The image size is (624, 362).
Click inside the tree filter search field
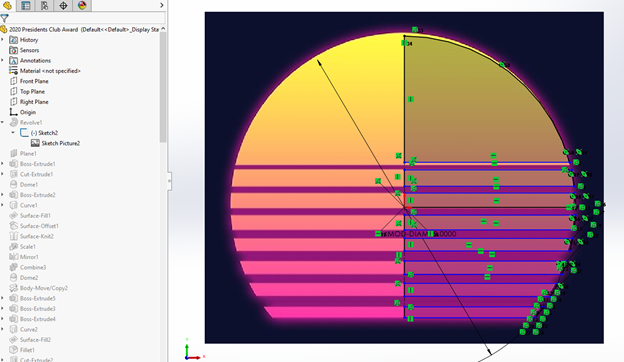tap(86, 18)
